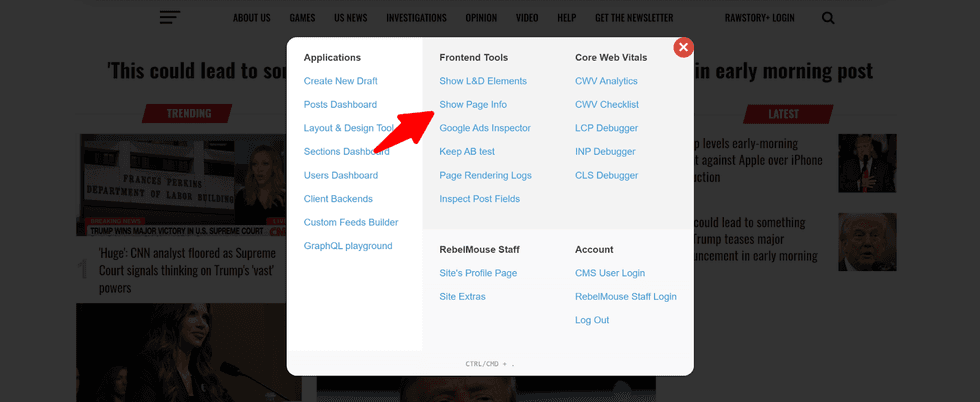
Task: Open Layout & Design Tool
Action: coord(349,128)
